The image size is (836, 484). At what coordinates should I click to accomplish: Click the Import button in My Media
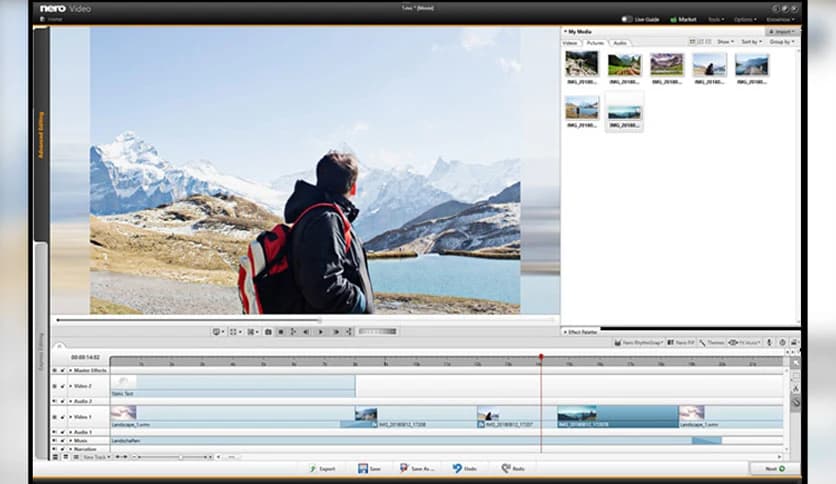(782, 32)
